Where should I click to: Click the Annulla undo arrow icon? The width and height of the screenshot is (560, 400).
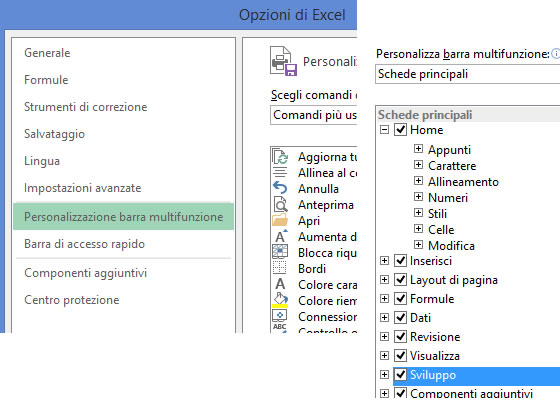click(x=280, y=188)
